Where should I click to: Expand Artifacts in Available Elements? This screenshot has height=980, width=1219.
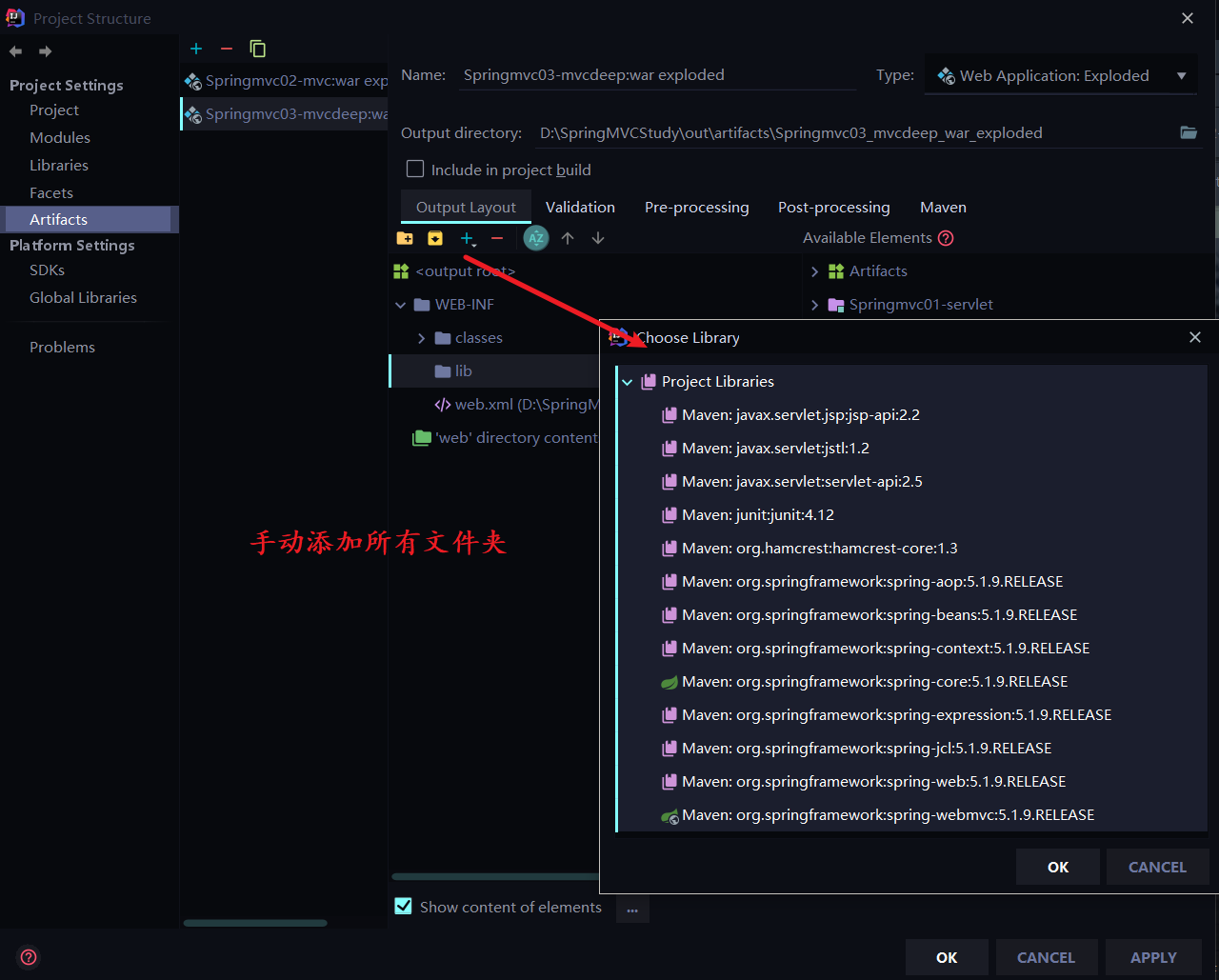(x=814, y=271)
